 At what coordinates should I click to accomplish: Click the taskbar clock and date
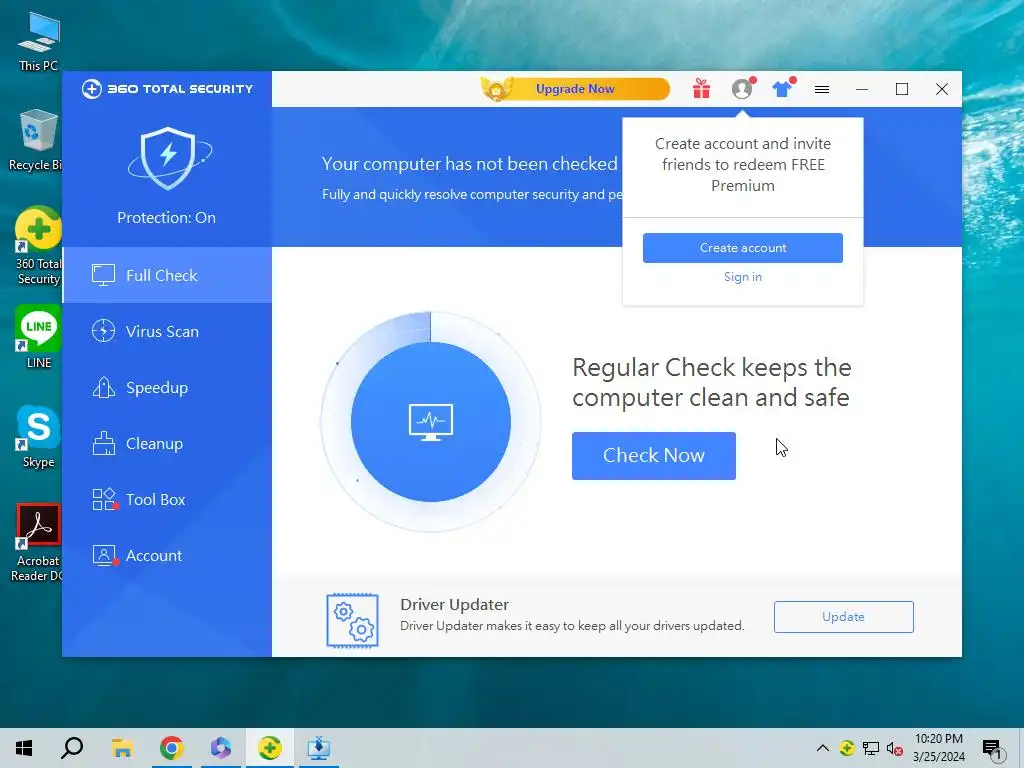click(x=938, y=748)
